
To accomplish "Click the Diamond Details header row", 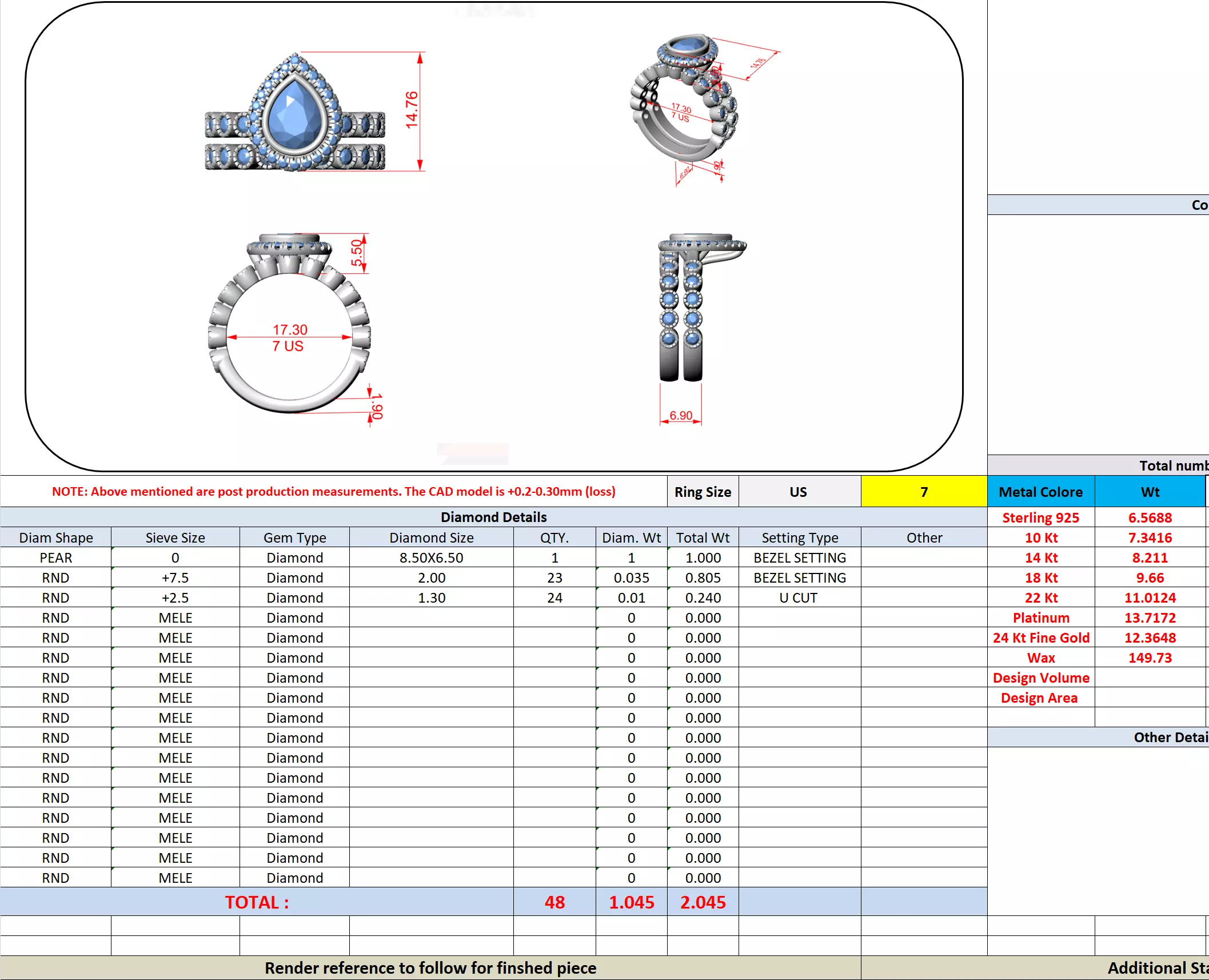I will click(493, 517).
